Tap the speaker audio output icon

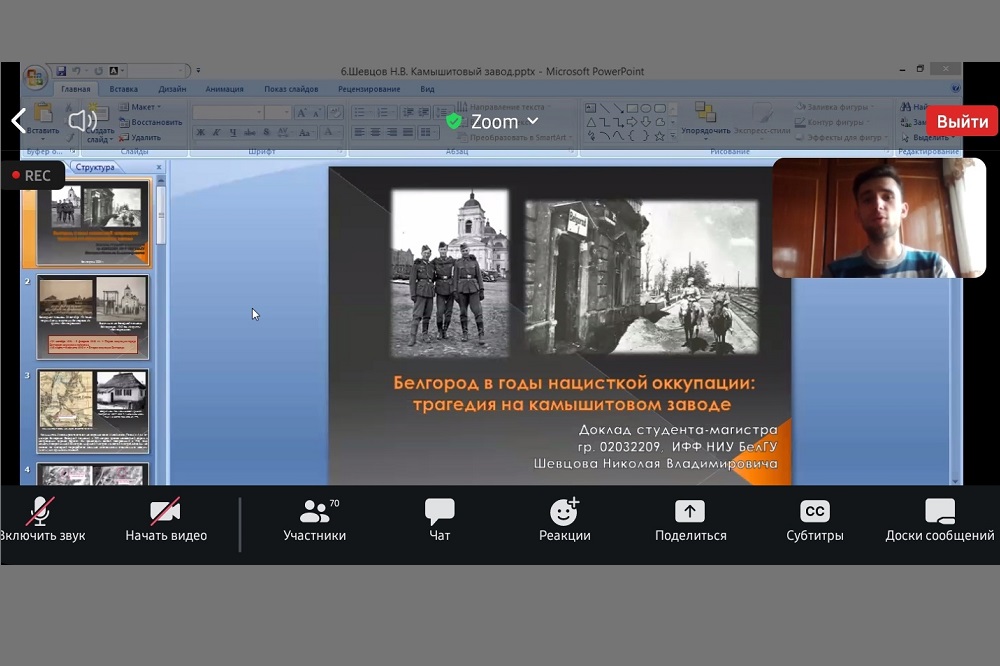(82, 121)
